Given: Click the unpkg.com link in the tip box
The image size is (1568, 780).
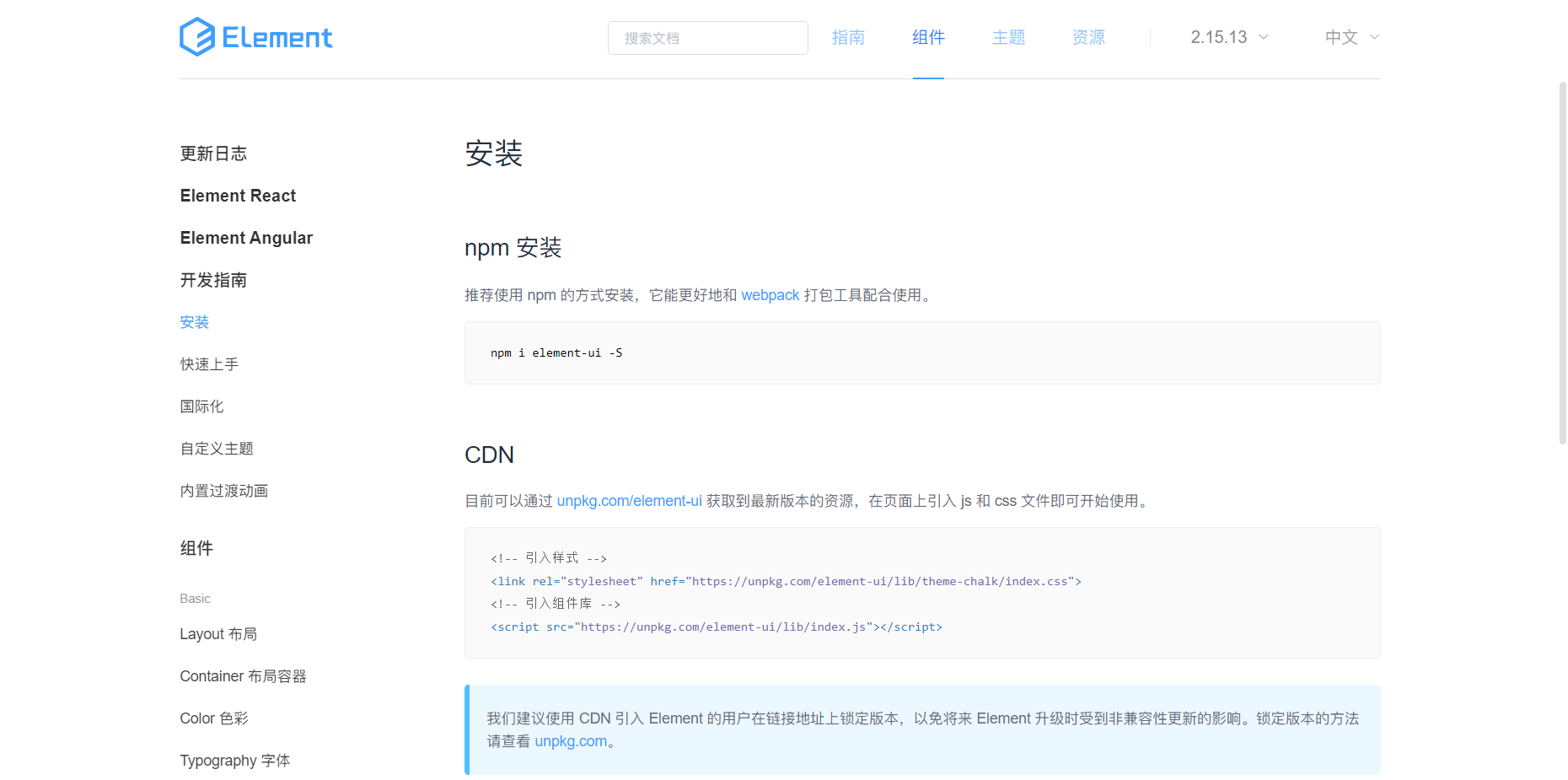Looking at the screenshot, I should (x=571, y=741).
